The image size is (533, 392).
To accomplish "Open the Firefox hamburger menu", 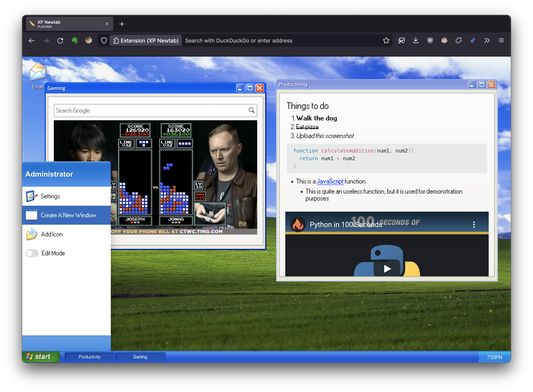I will pos(501,40).
